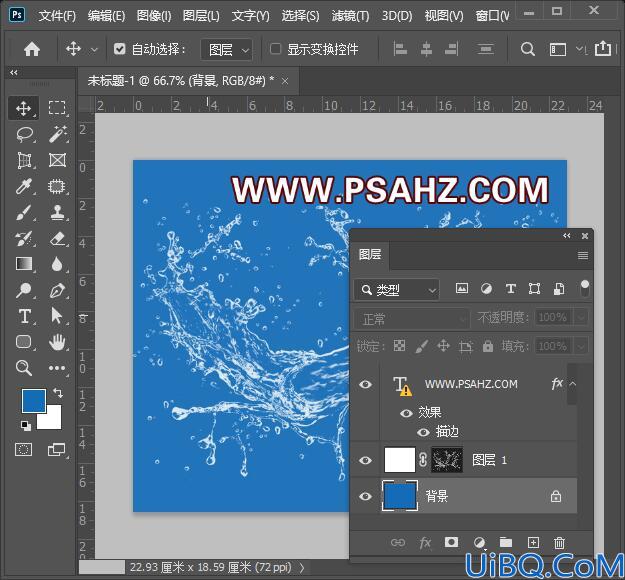Go to Home screen icon
This screenshot has height=580, width=625.
(x=32, y=49)
